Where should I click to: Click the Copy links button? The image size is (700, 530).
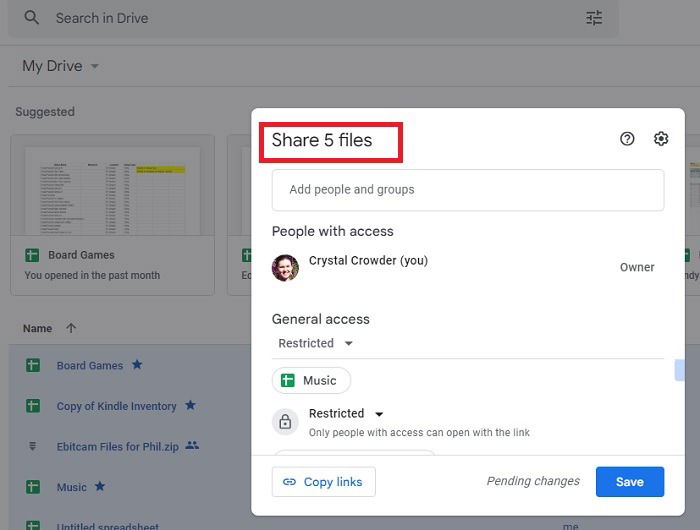click(x=323, y=481)
